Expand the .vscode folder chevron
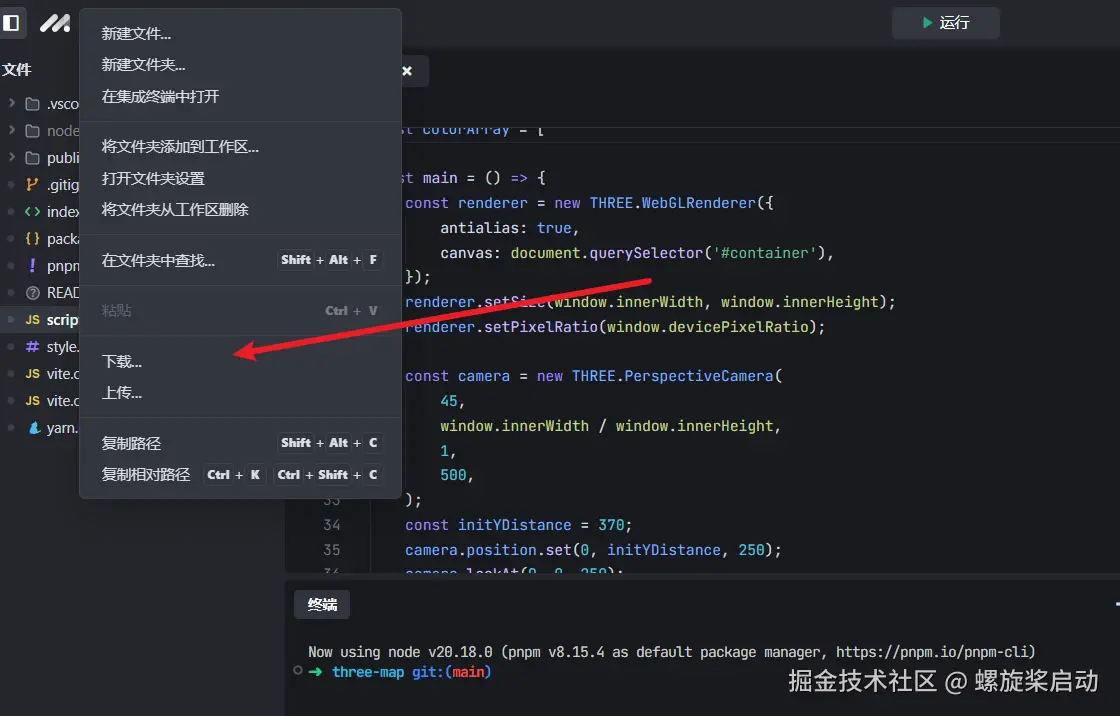This screenshot has width=1120, height=716. [11, 103]
